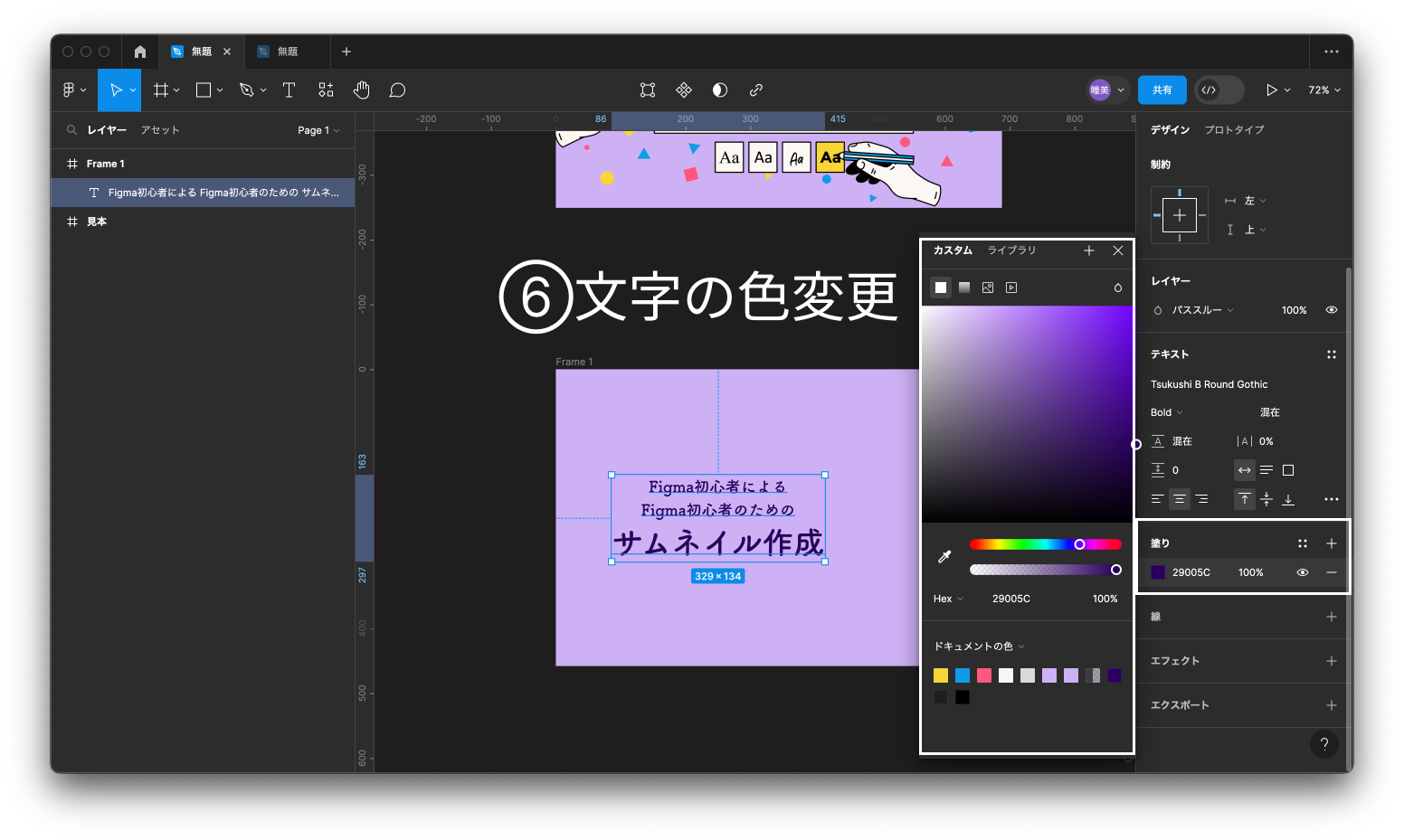Open the Page 1 dropdown
The height and width of the screenshot is (840, 1404).
pyautogui.click(x=318, y=130)
